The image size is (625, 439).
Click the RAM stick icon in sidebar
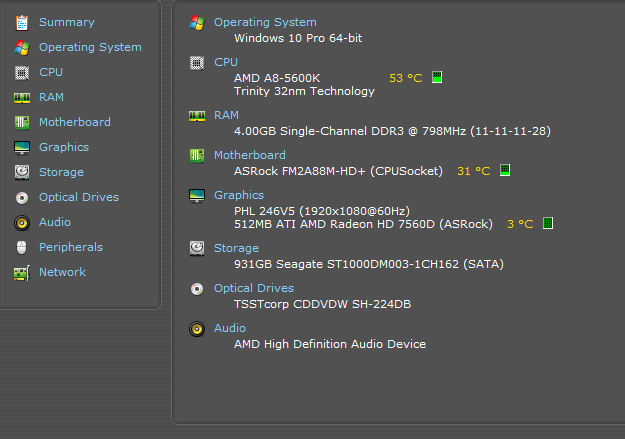[x=21, y=97]
